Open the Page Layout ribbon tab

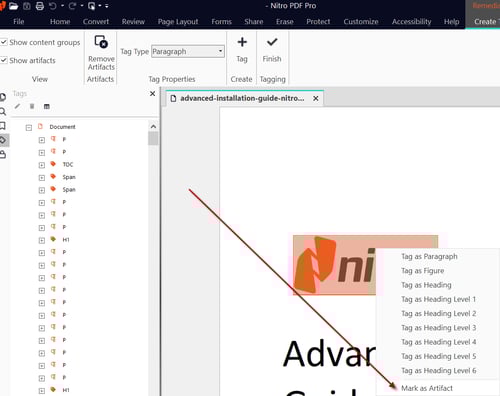click(x=178, y=22)
